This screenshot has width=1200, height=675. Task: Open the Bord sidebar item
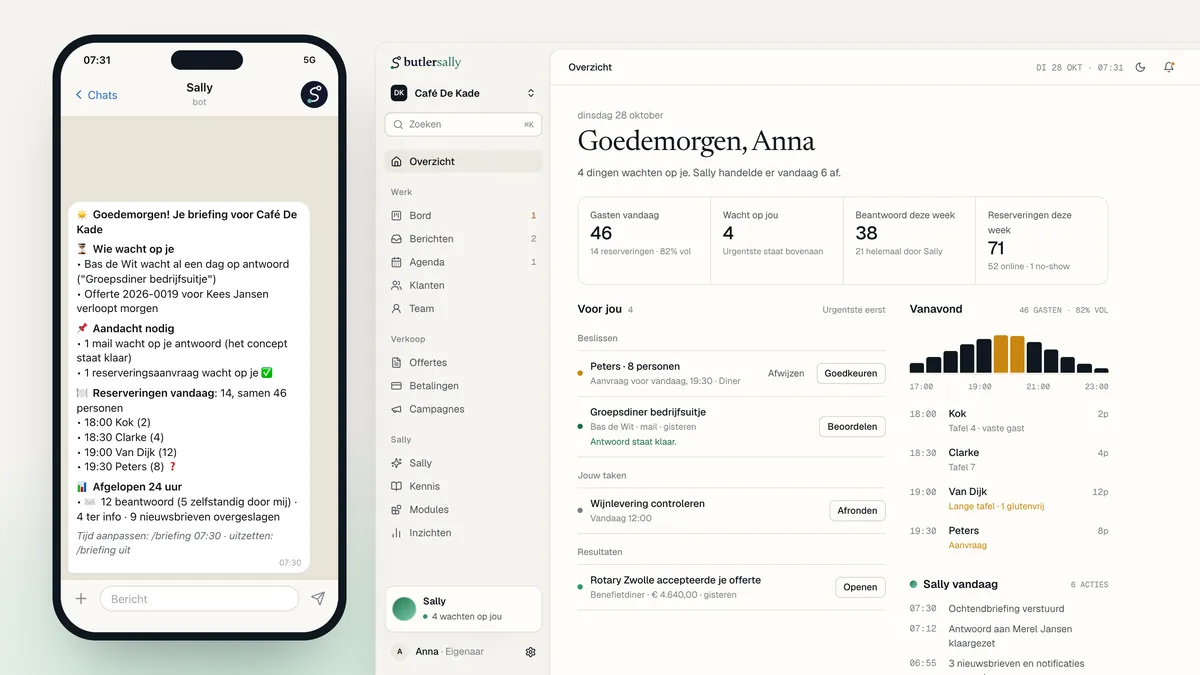463,215
